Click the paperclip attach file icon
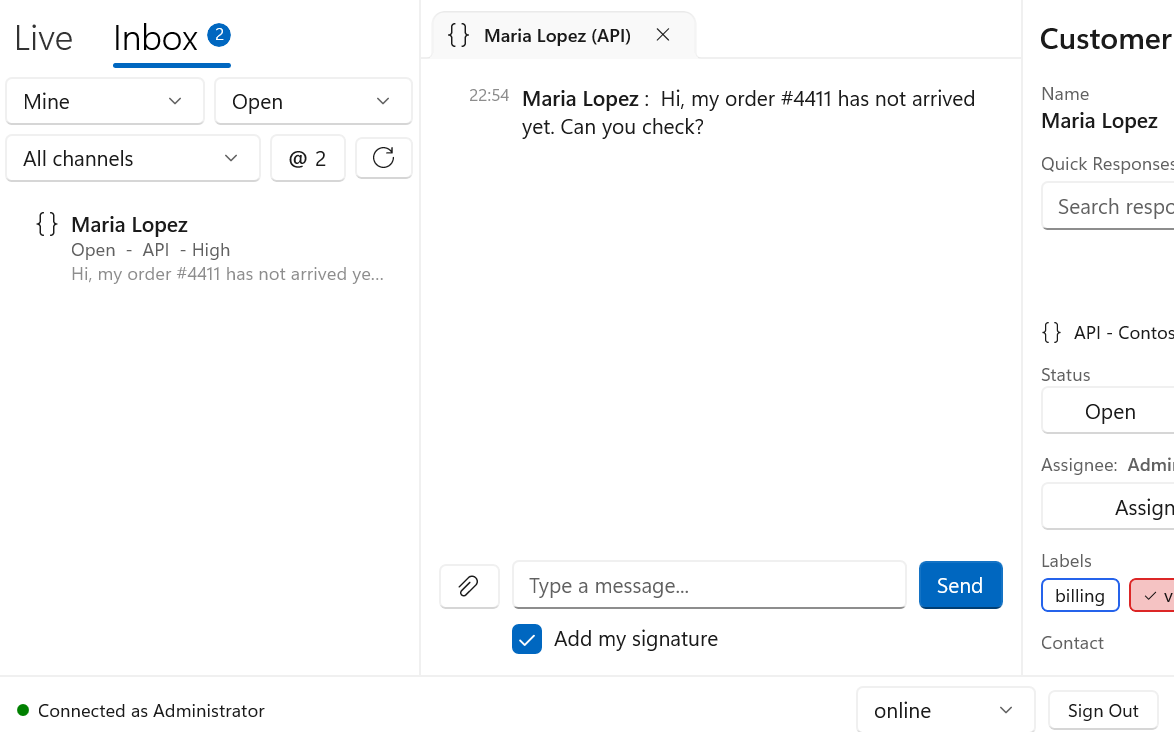Viewport: 1174px width, 732px height. 469,585
